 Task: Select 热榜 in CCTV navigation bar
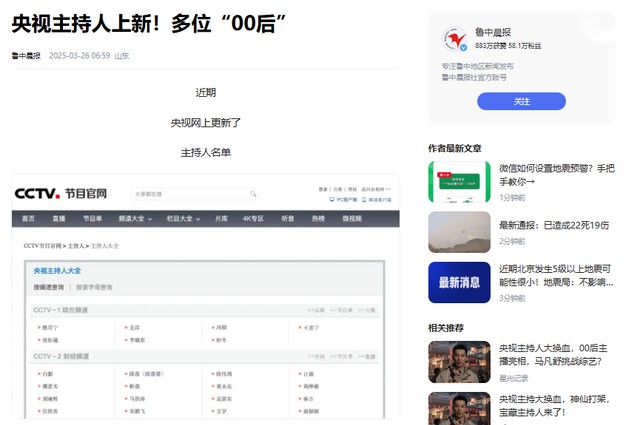point(318,219)
